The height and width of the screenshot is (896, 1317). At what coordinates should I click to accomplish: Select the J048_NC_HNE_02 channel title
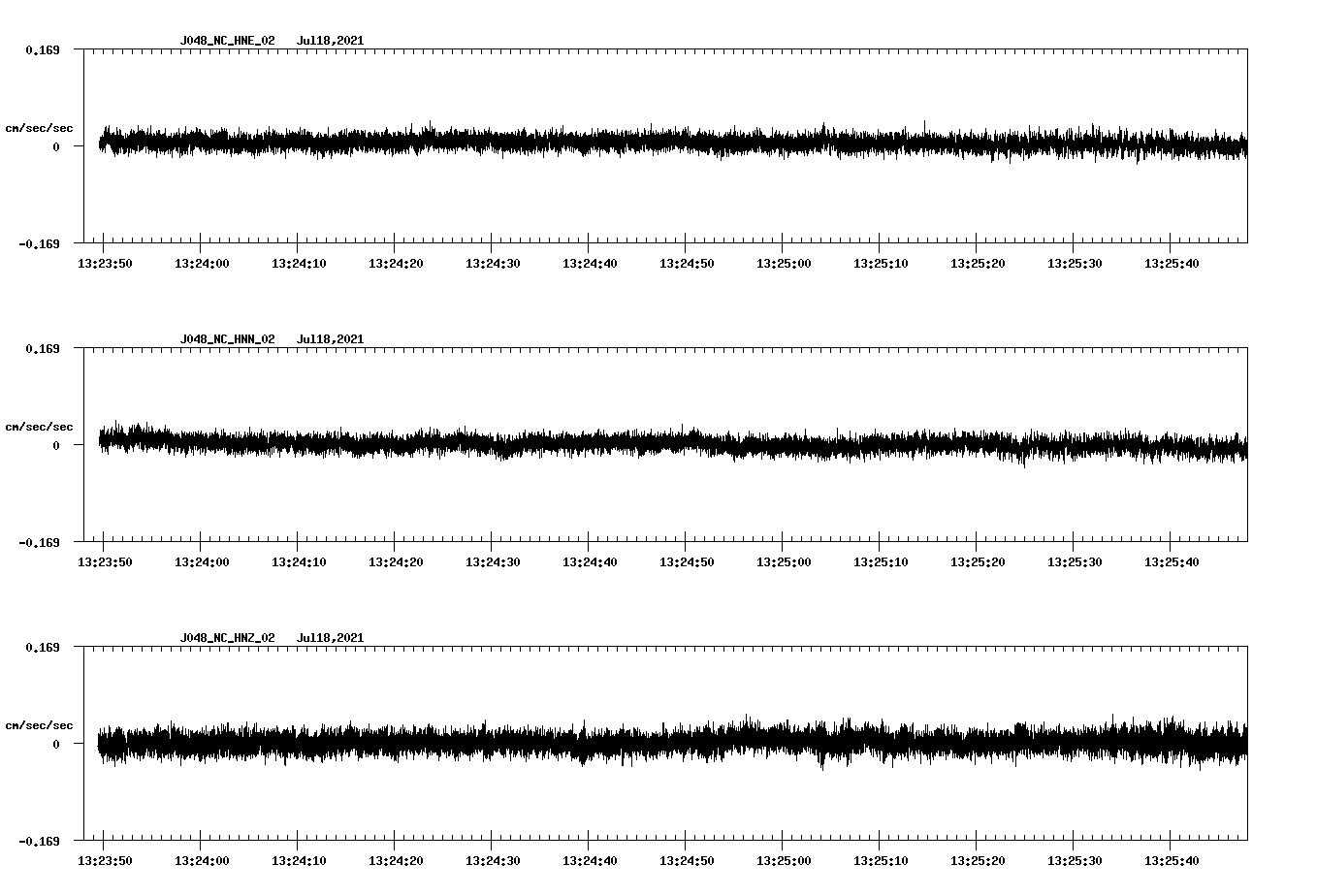click(226, 41)
